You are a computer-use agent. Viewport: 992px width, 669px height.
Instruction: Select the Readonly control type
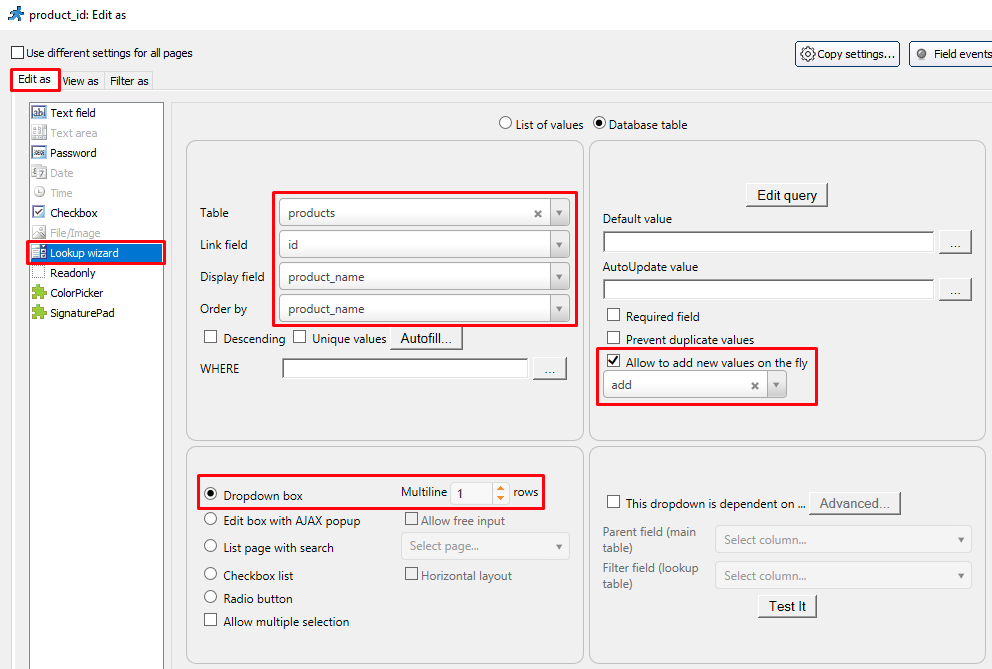click(72, 273)
